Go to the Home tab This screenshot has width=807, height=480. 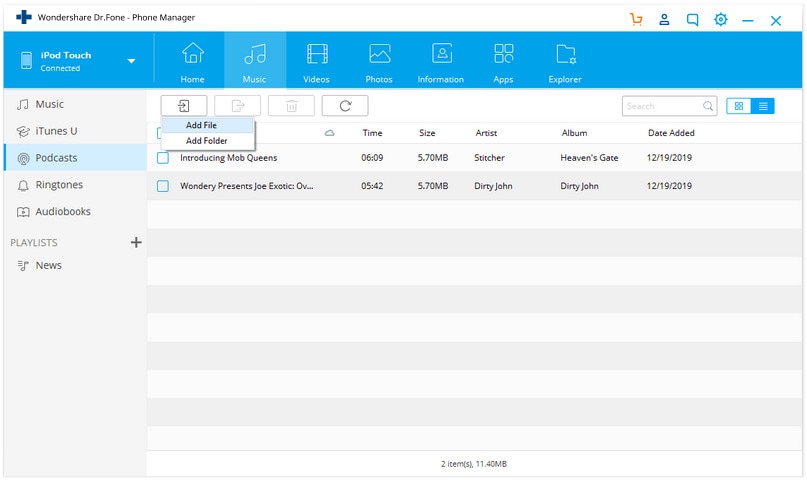192,62
